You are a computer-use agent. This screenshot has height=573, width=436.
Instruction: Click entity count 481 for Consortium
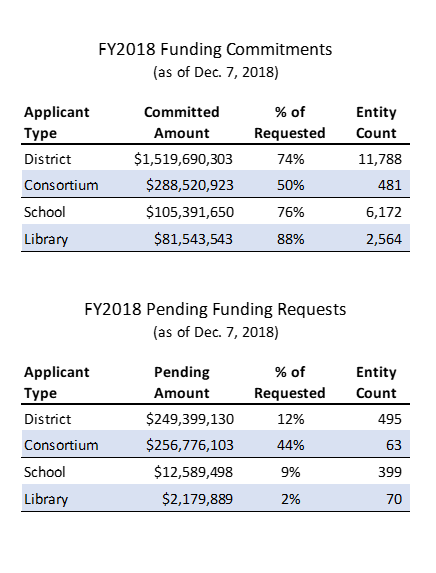390,185
